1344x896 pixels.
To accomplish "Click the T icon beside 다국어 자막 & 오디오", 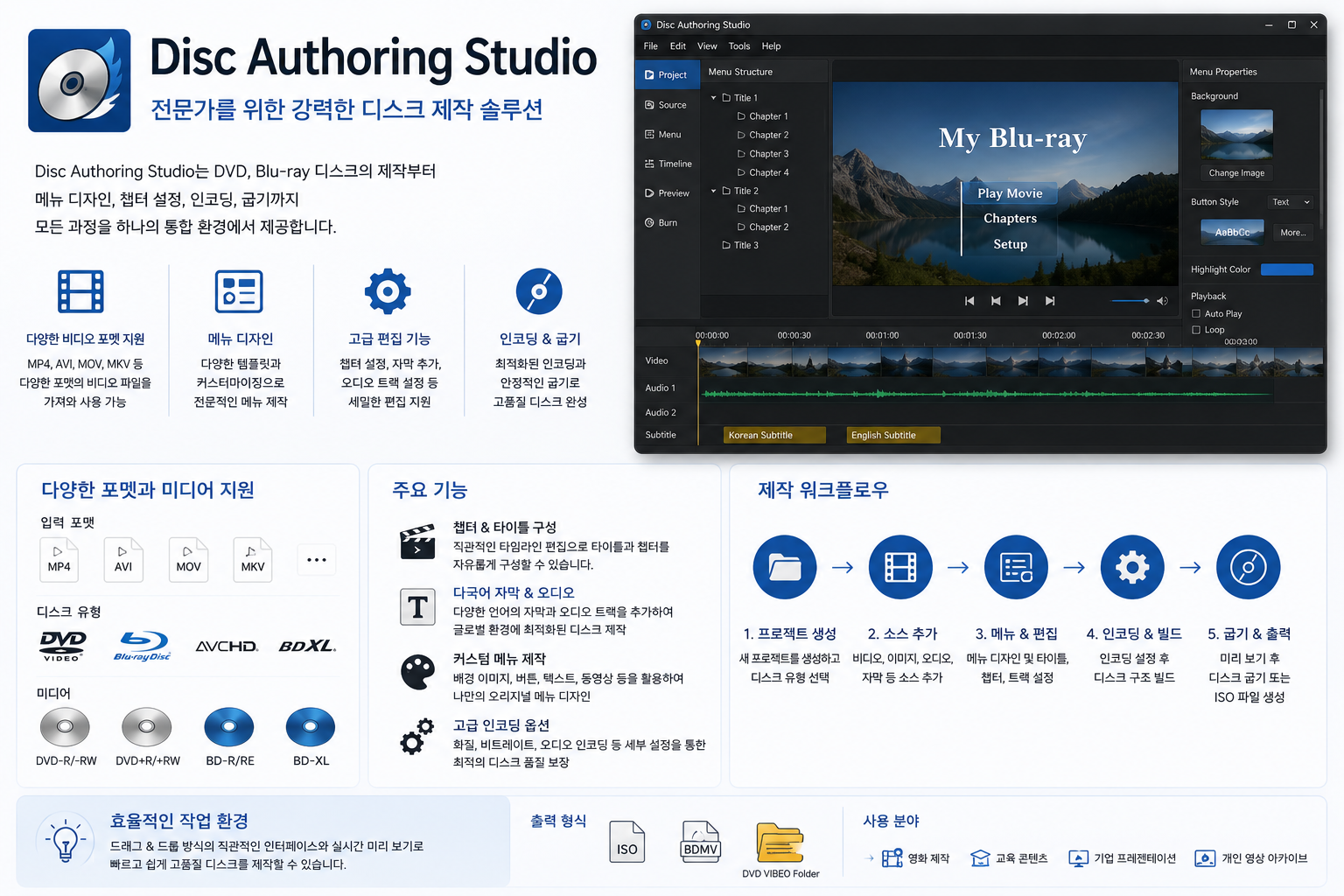I will (417, 607).
